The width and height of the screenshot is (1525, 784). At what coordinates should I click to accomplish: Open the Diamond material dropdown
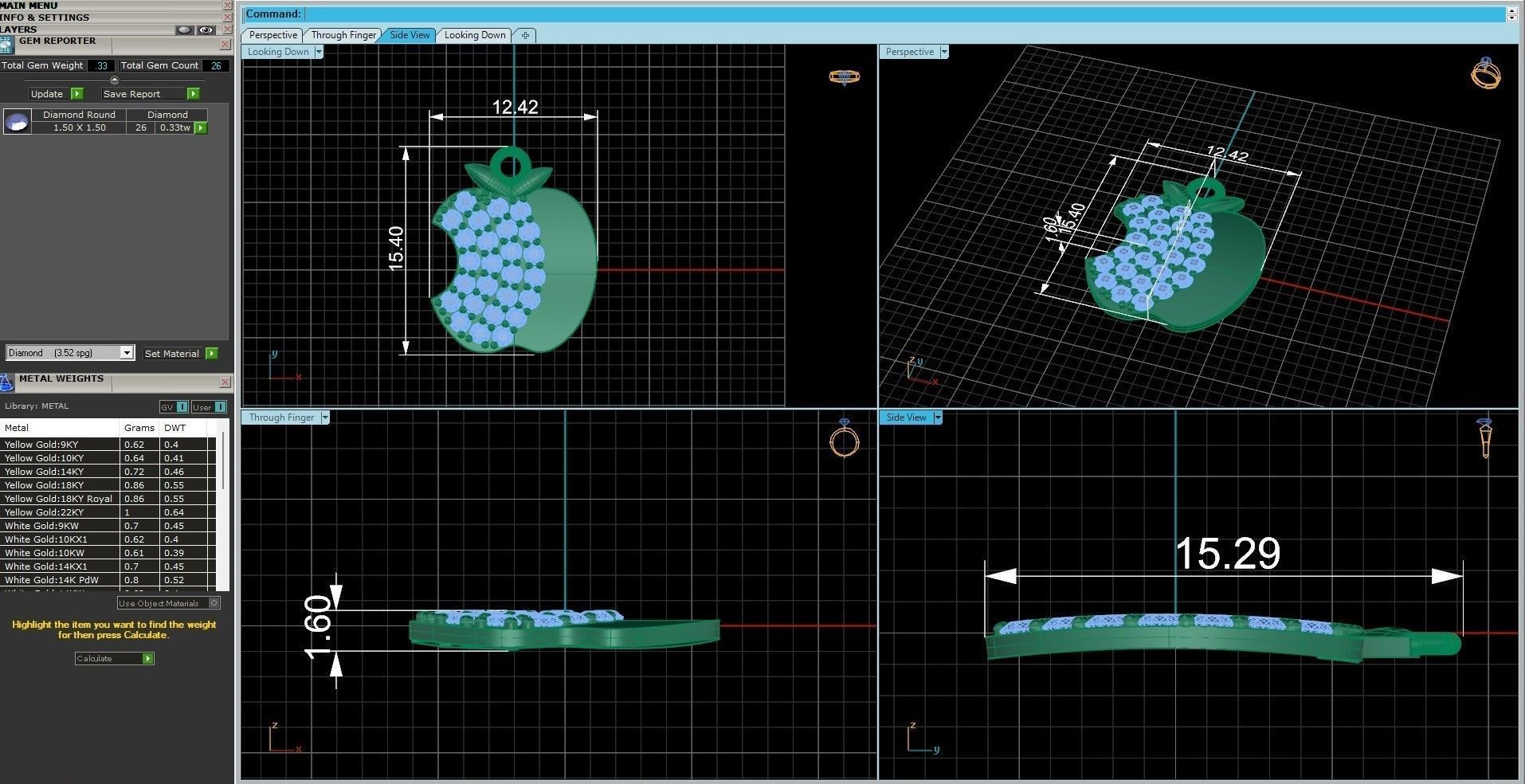[x=126, y=353]
